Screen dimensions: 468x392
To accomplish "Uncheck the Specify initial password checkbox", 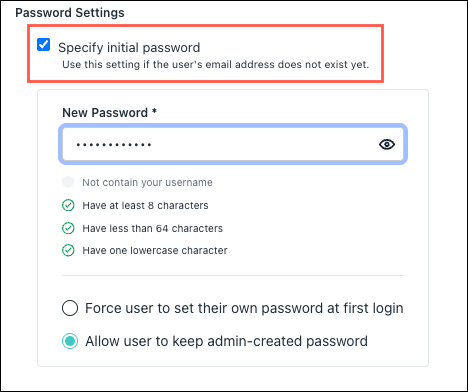I will point(43,44).
